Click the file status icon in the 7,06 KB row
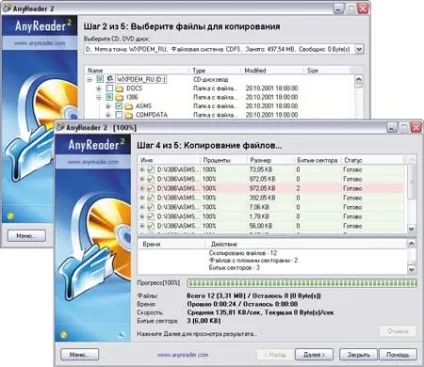 [150, 207]
